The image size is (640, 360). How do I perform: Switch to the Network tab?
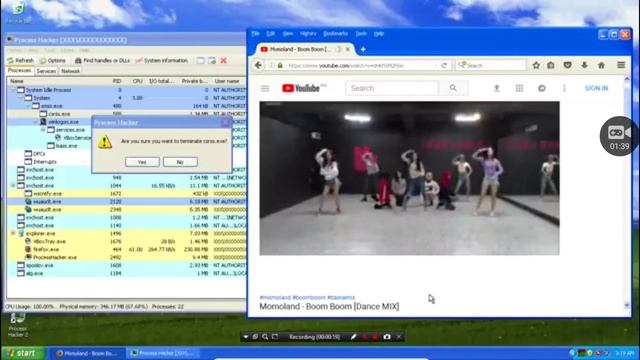click(x=70, y=71)
